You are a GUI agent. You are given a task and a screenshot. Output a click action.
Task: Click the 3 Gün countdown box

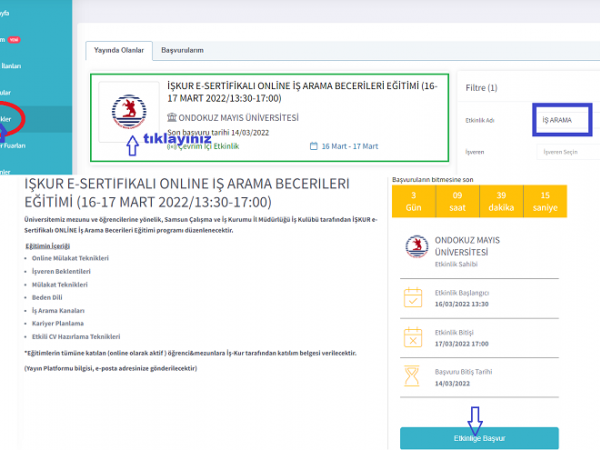point(413,201)
